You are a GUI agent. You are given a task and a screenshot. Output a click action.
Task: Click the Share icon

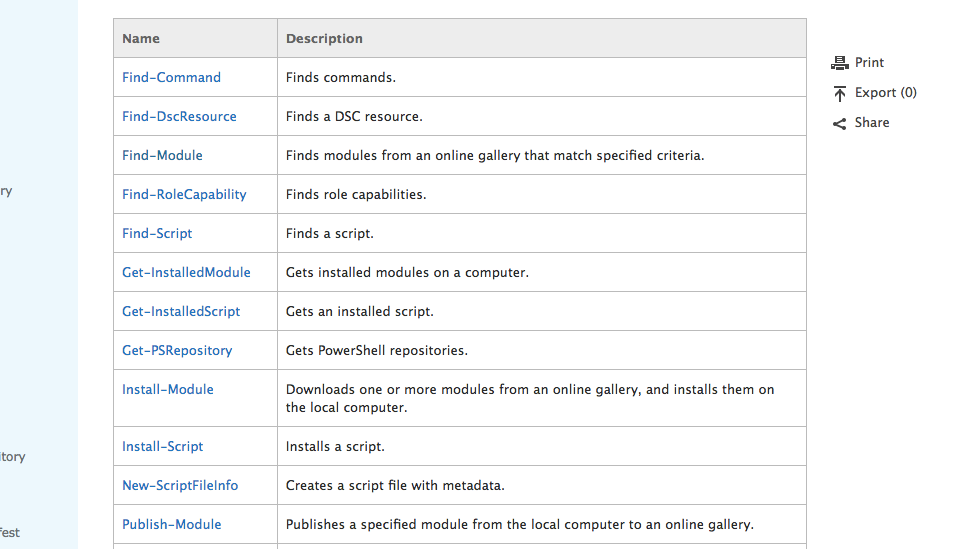point(840,123)
